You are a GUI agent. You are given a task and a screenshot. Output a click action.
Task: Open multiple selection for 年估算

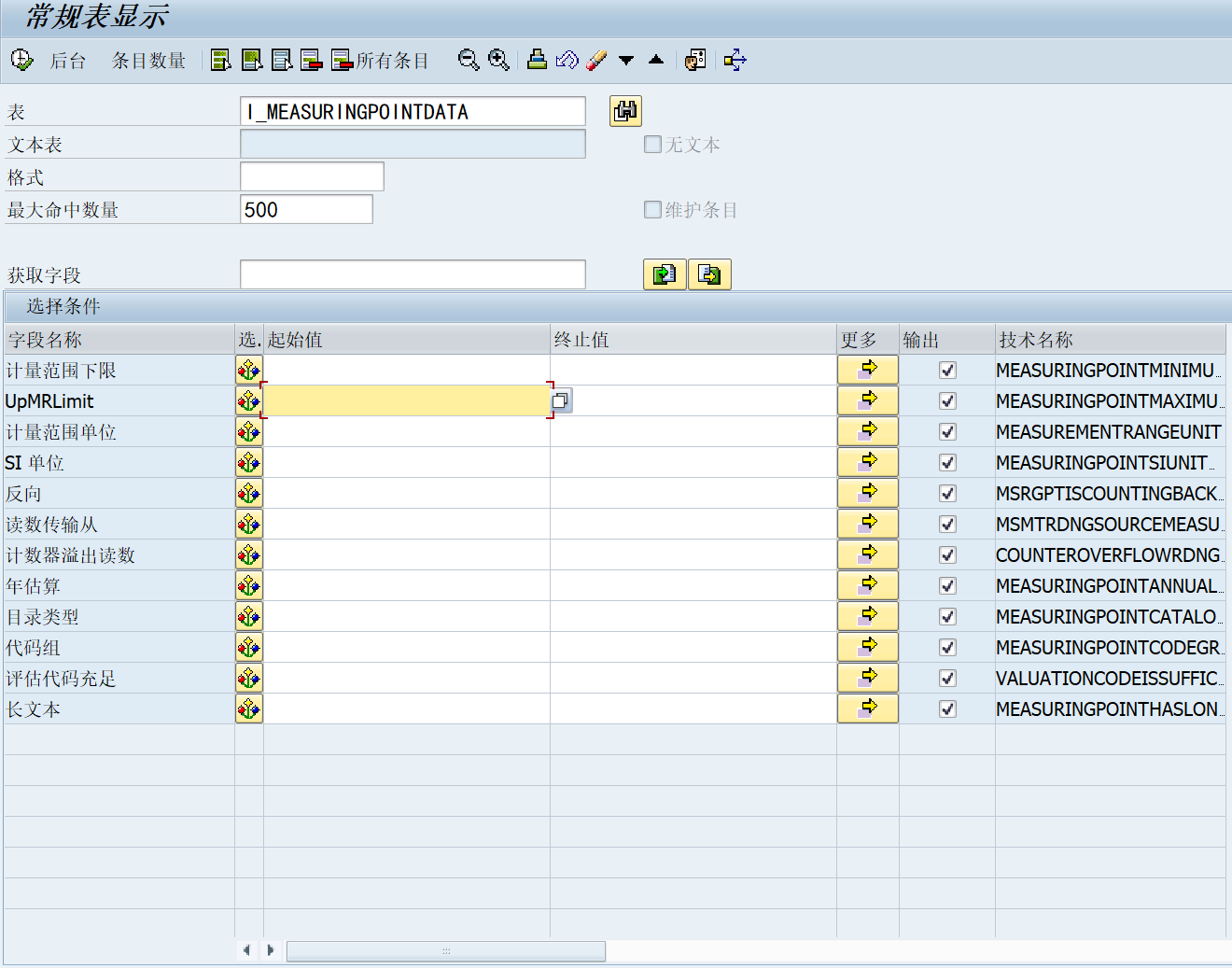click(x=868, y=585)
